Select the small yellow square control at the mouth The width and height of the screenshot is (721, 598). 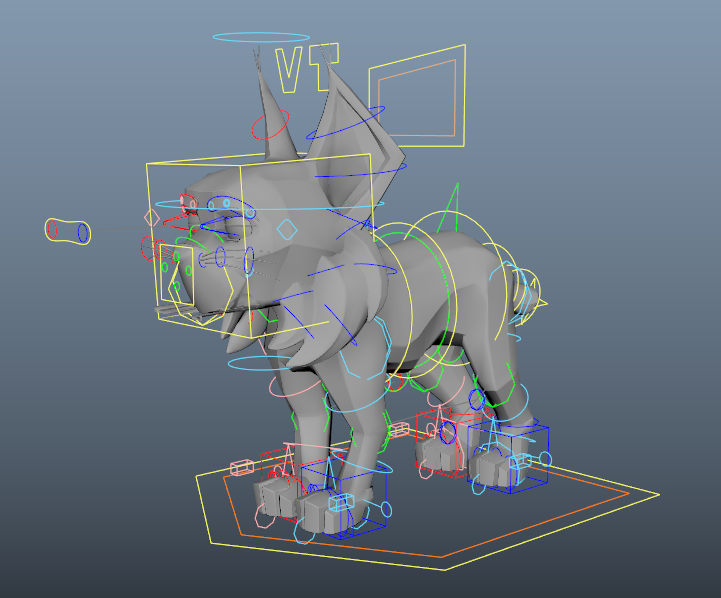click(177, 274)
